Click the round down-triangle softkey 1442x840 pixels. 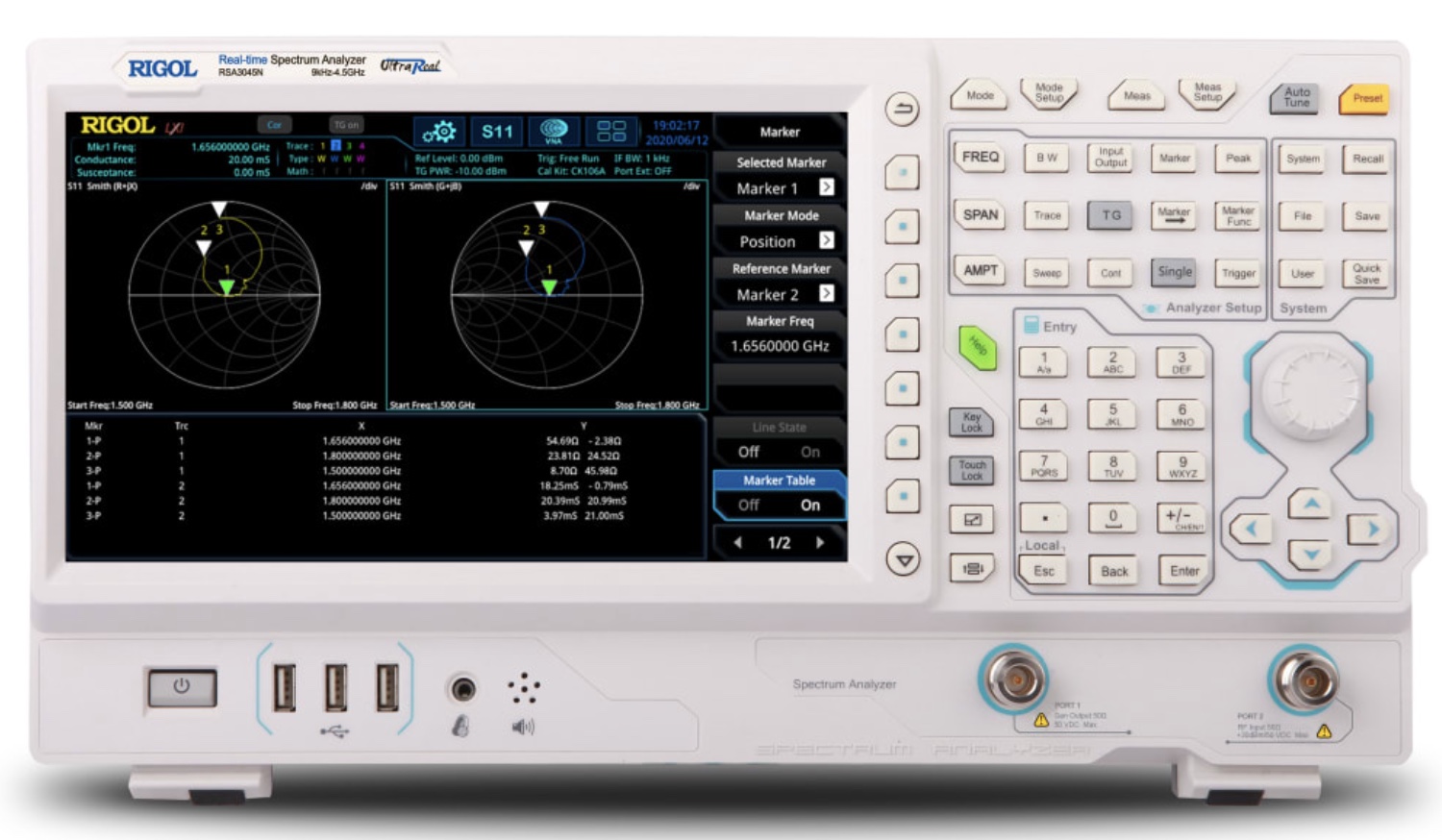(903, 558)
